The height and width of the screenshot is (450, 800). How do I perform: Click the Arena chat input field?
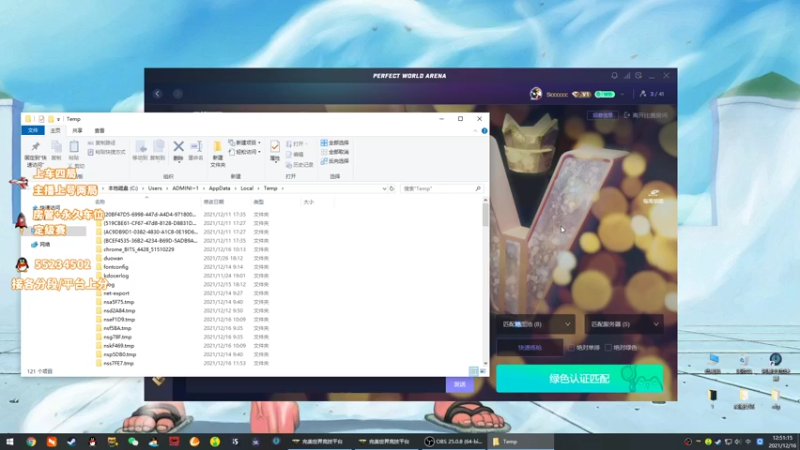pyautogui.click(x=315, y=384)
